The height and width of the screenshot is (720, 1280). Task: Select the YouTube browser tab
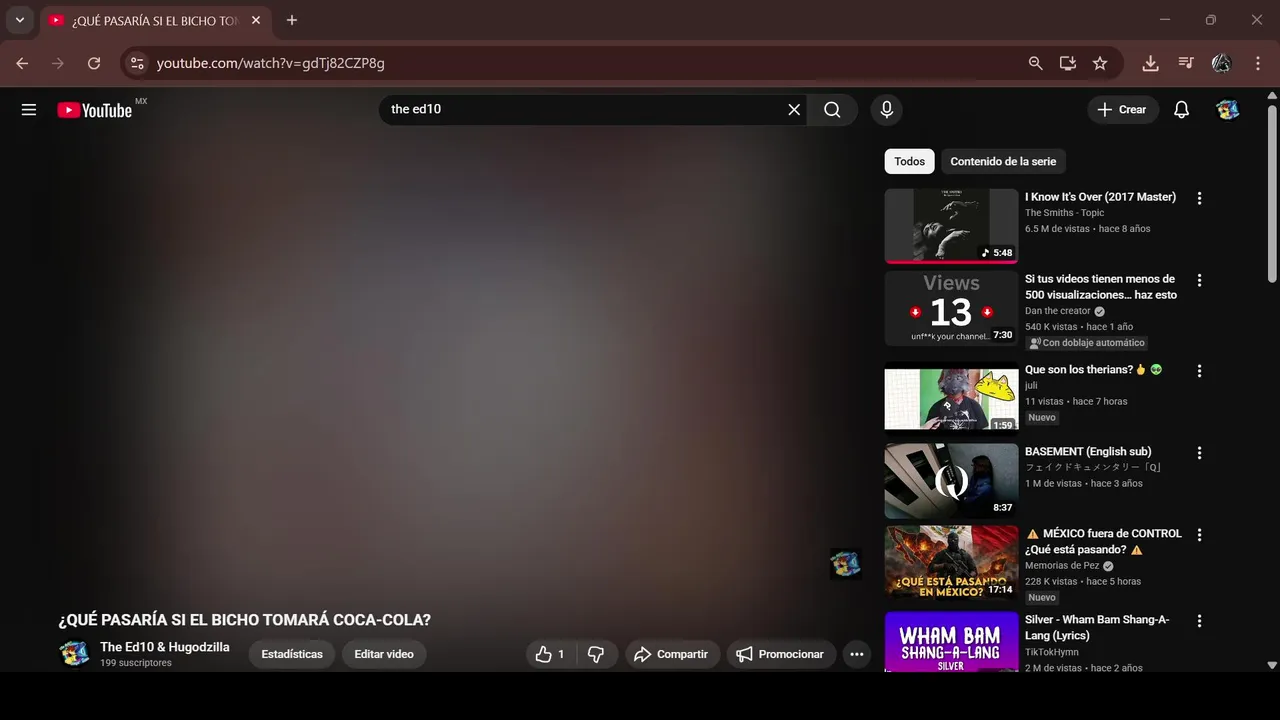click(155, 20)
